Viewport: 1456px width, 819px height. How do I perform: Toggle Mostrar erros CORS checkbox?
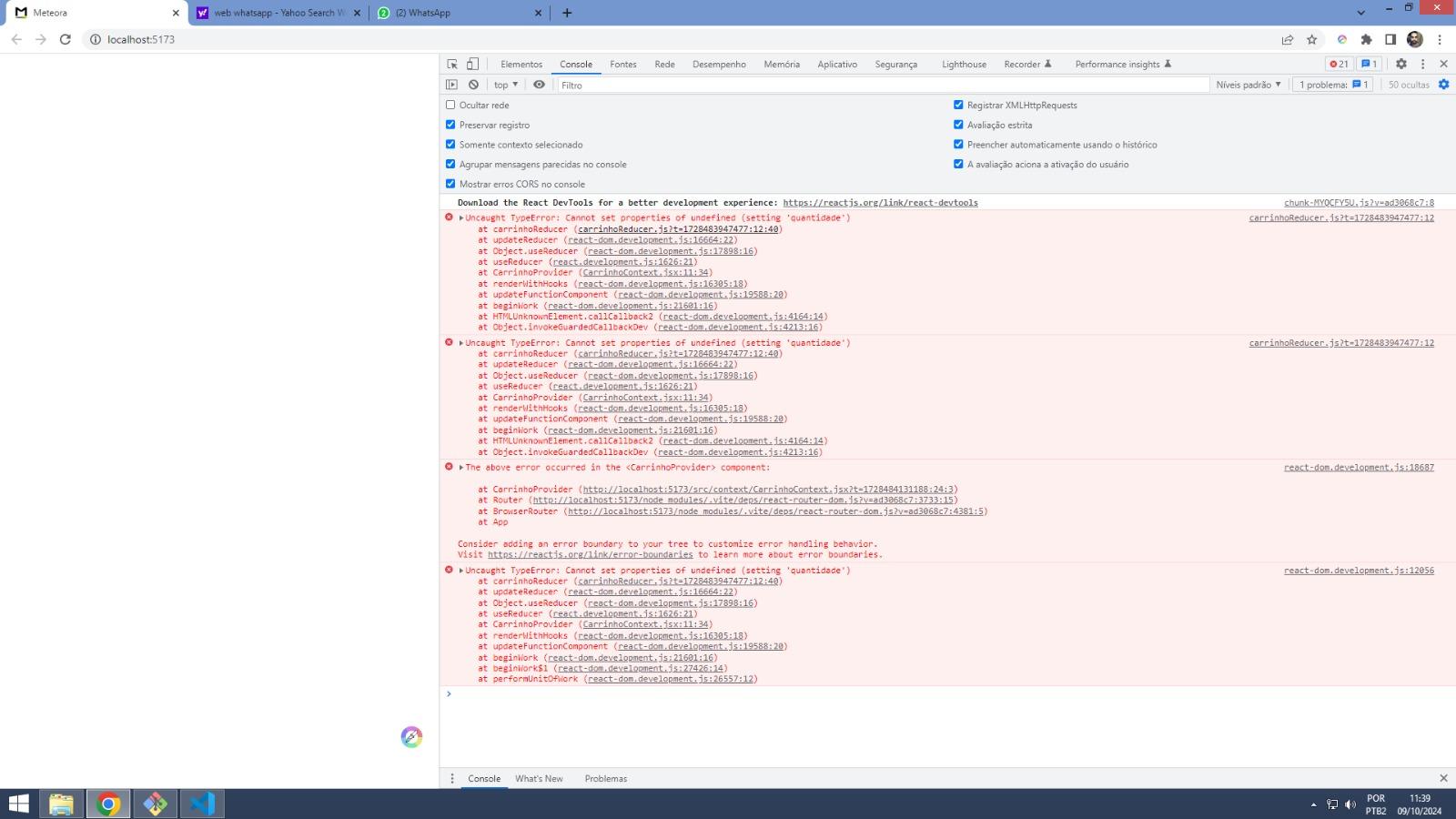pyautogui.click(x=450, y=184)
